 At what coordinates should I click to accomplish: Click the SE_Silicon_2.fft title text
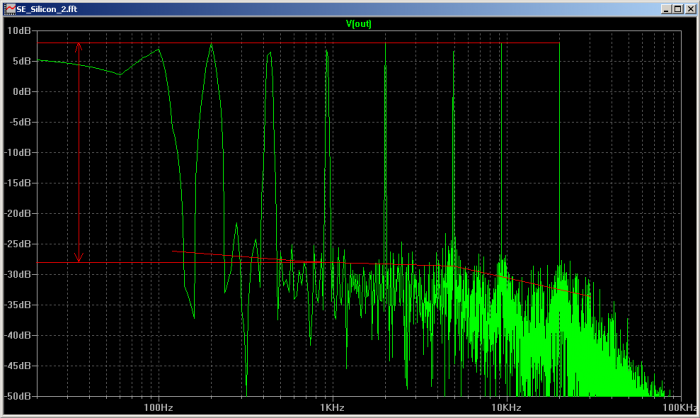[47, 9]
